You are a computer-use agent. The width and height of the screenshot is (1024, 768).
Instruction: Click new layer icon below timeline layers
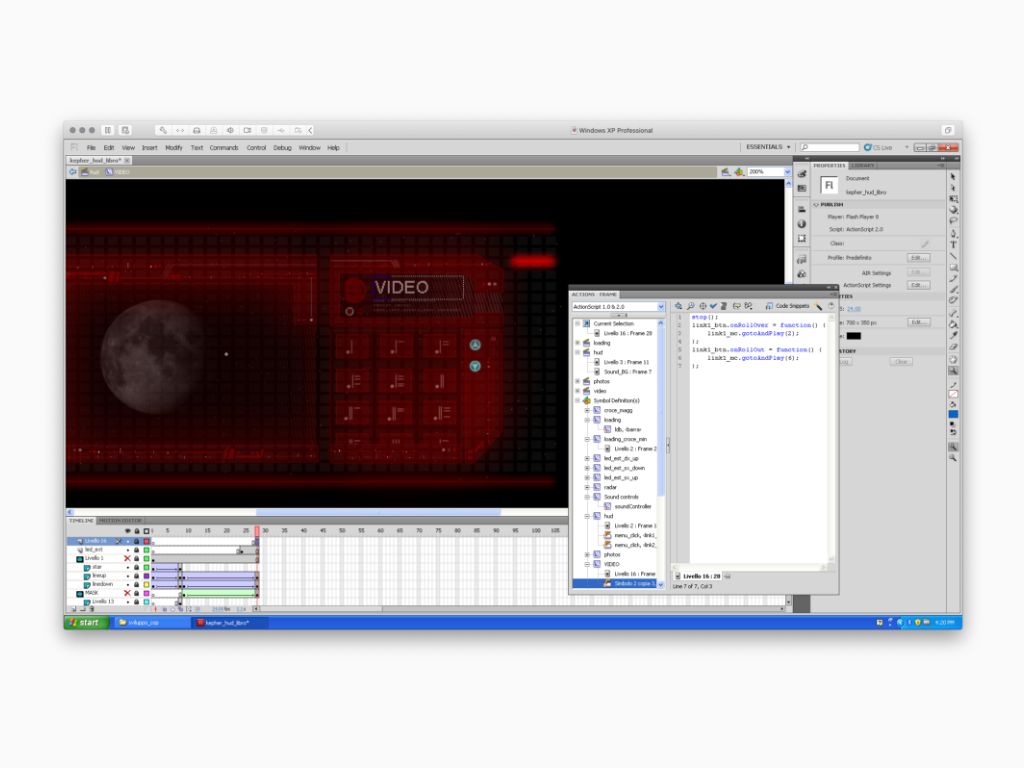coord(74,609)
